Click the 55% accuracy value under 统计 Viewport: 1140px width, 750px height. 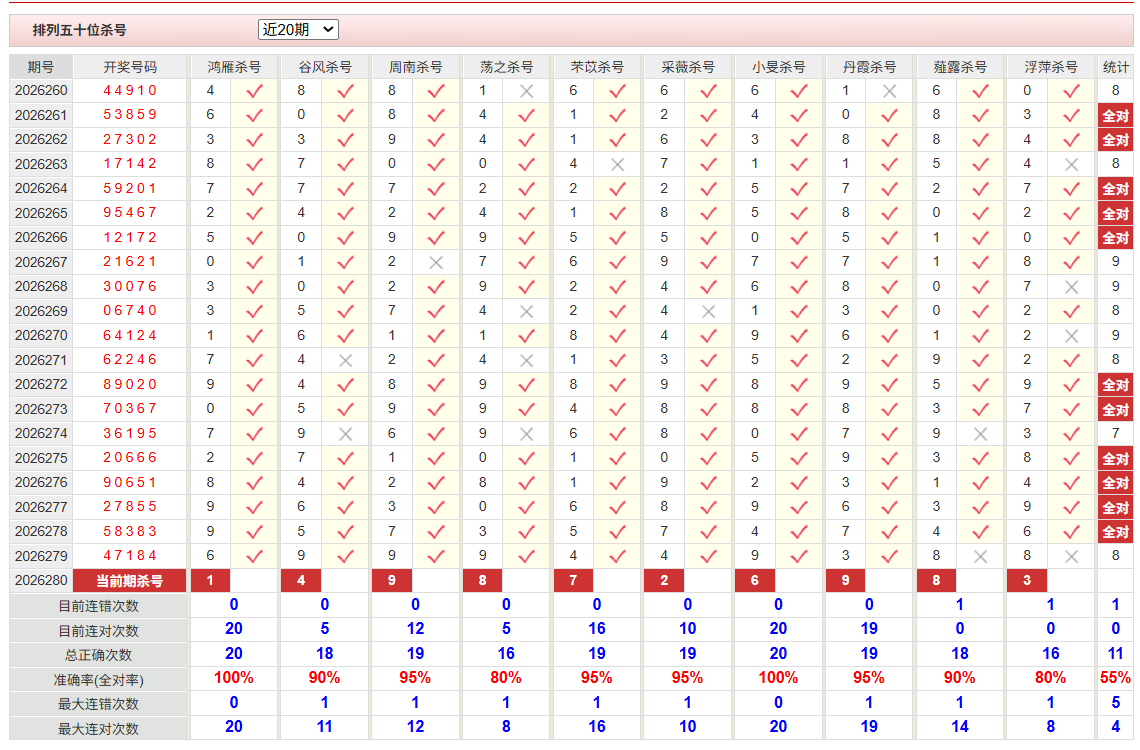(x=1115, y=678)
